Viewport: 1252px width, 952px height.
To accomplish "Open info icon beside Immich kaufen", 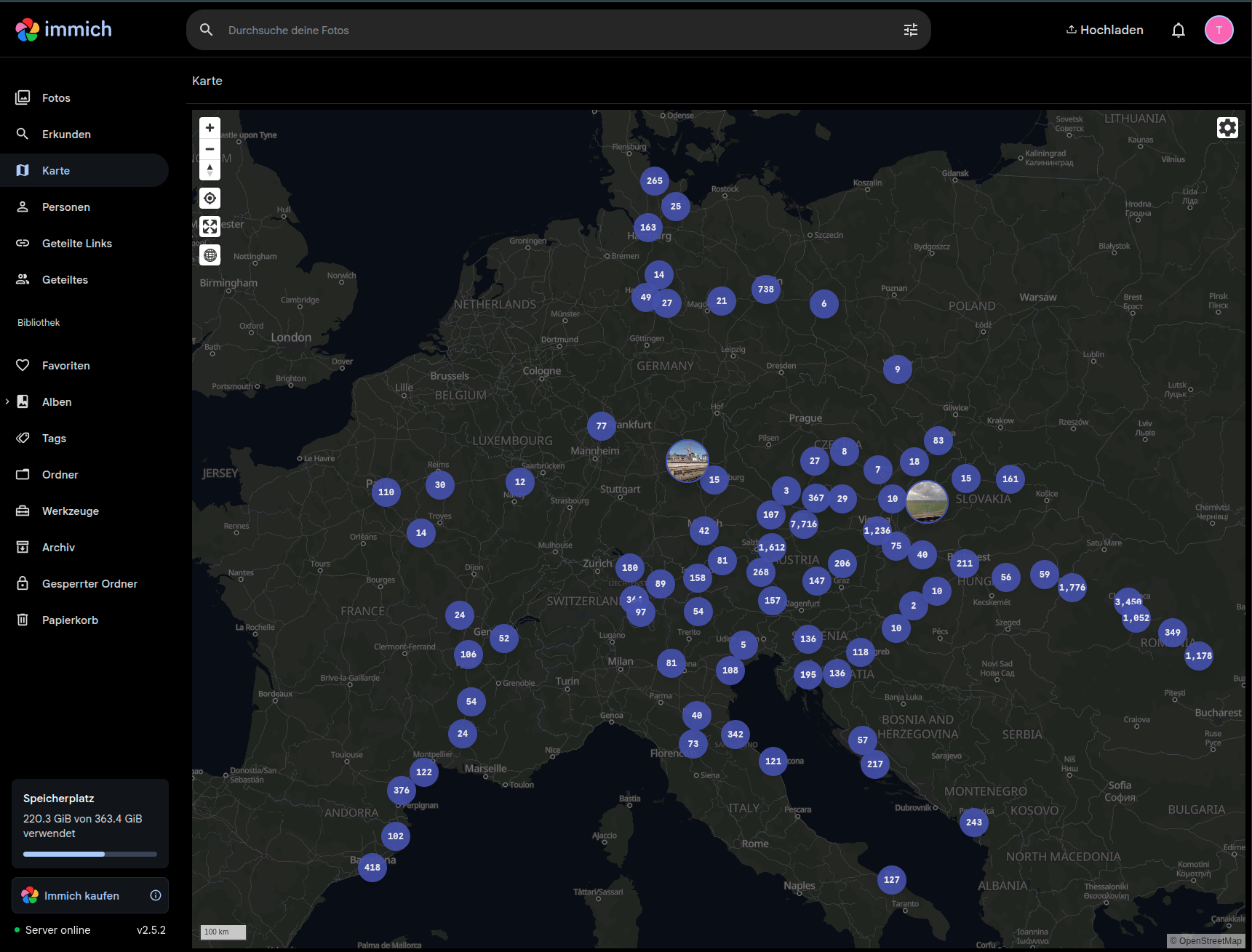I will 155,895.
